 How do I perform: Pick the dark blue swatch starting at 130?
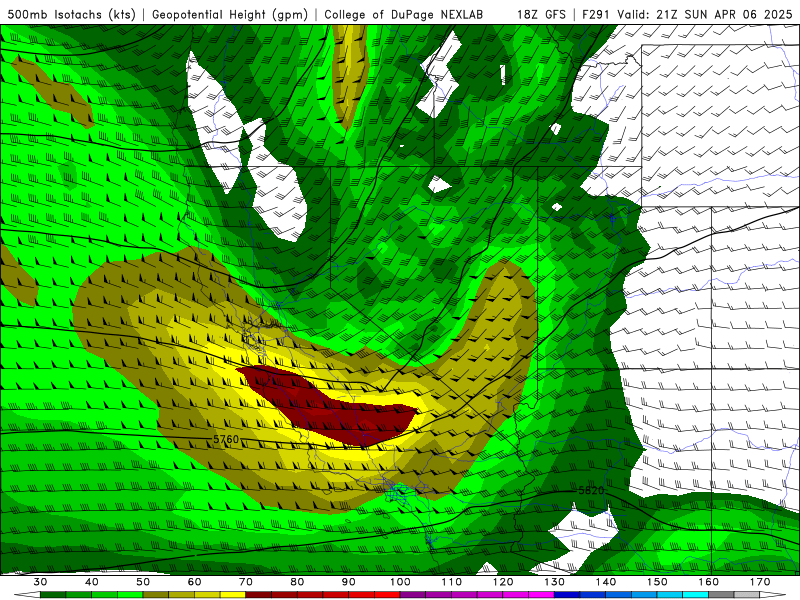click(x=567, y=595)
